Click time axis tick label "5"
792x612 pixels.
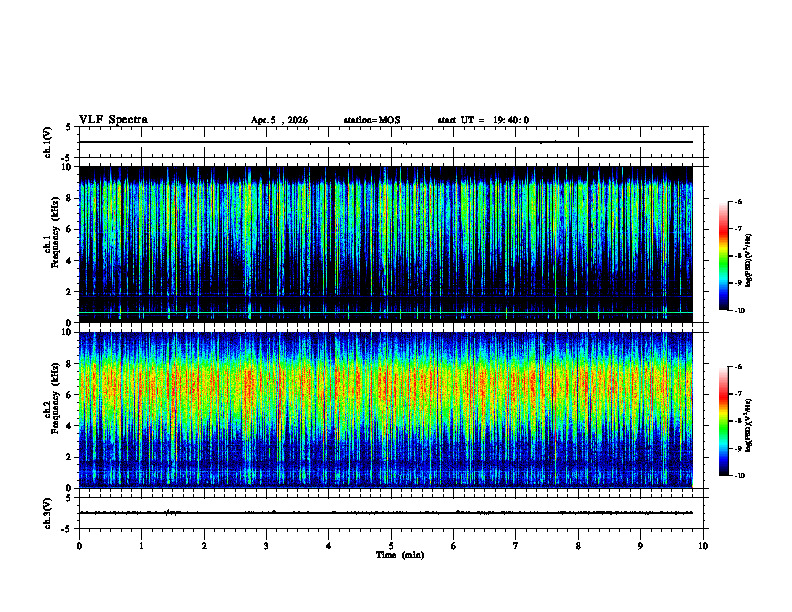tap(391, 546)
